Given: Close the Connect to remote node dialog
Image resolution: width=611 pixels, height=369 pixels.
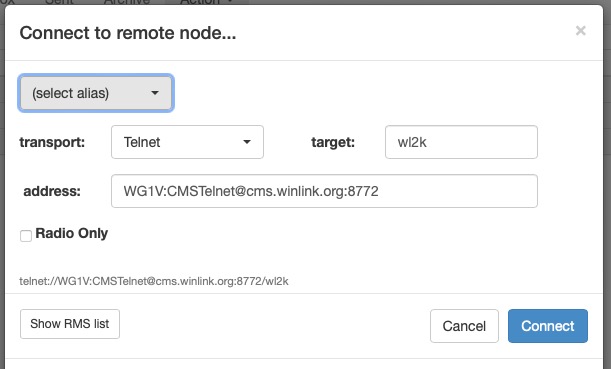Looking at the screenshot, I should click(580, 30).
